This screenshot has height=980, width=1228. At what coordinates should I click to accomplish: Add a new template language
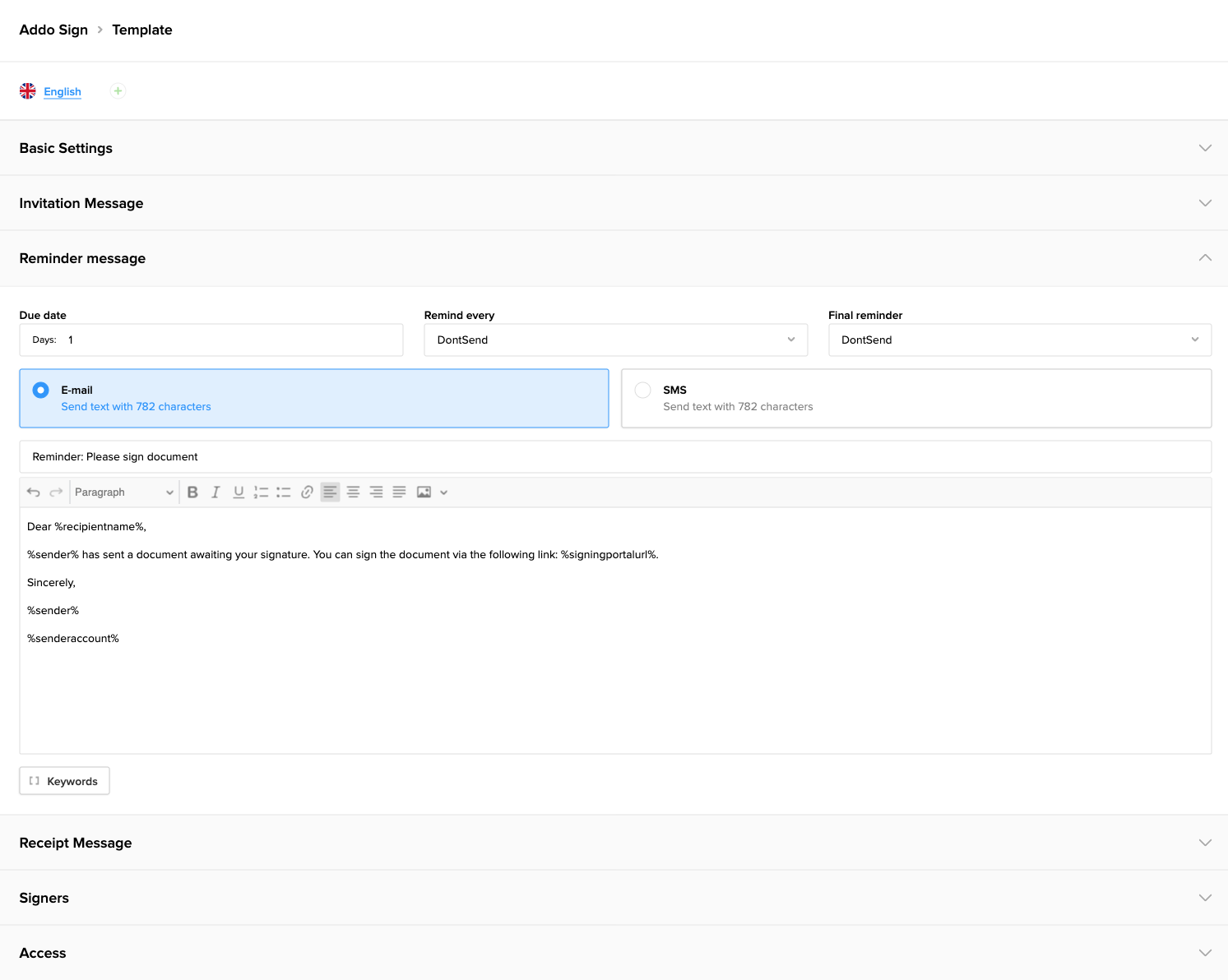coord(118,91)
